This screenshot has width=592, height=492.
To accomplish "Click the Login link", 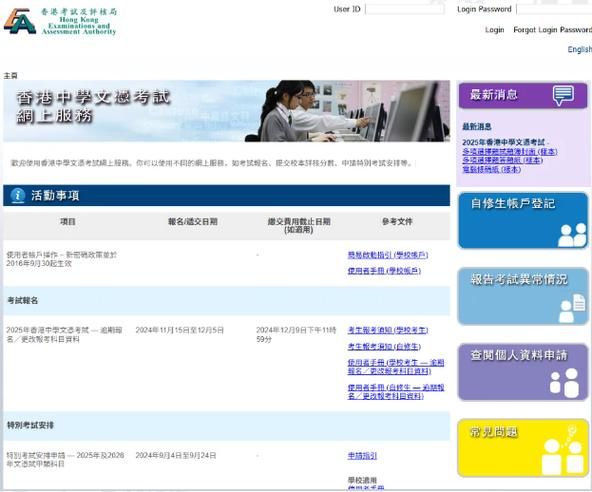I will (x=494, y=29).
